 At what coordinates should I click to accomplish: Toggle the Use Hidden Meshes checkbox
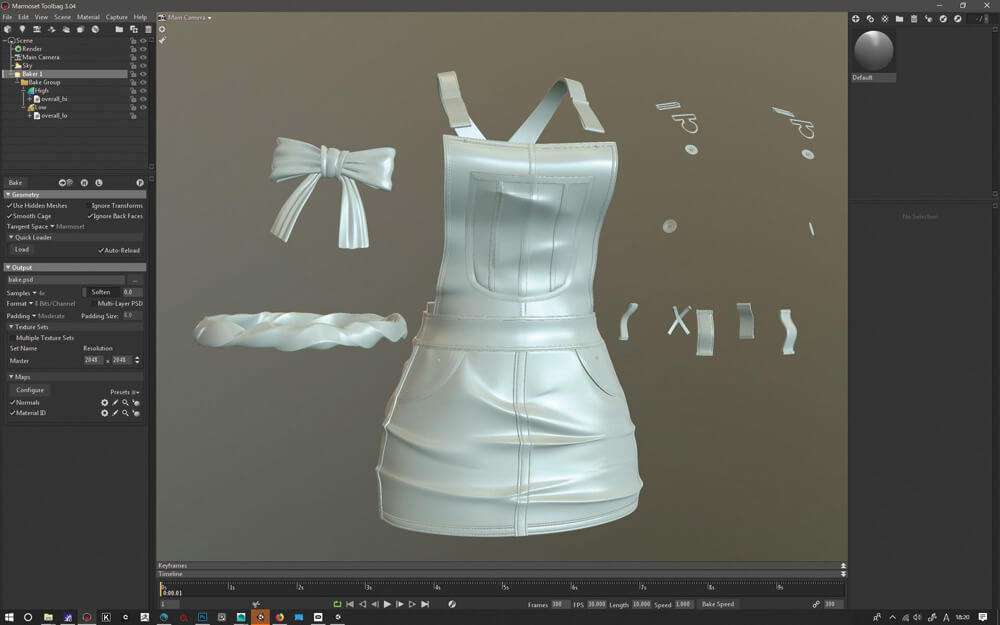tap(10, 206)
